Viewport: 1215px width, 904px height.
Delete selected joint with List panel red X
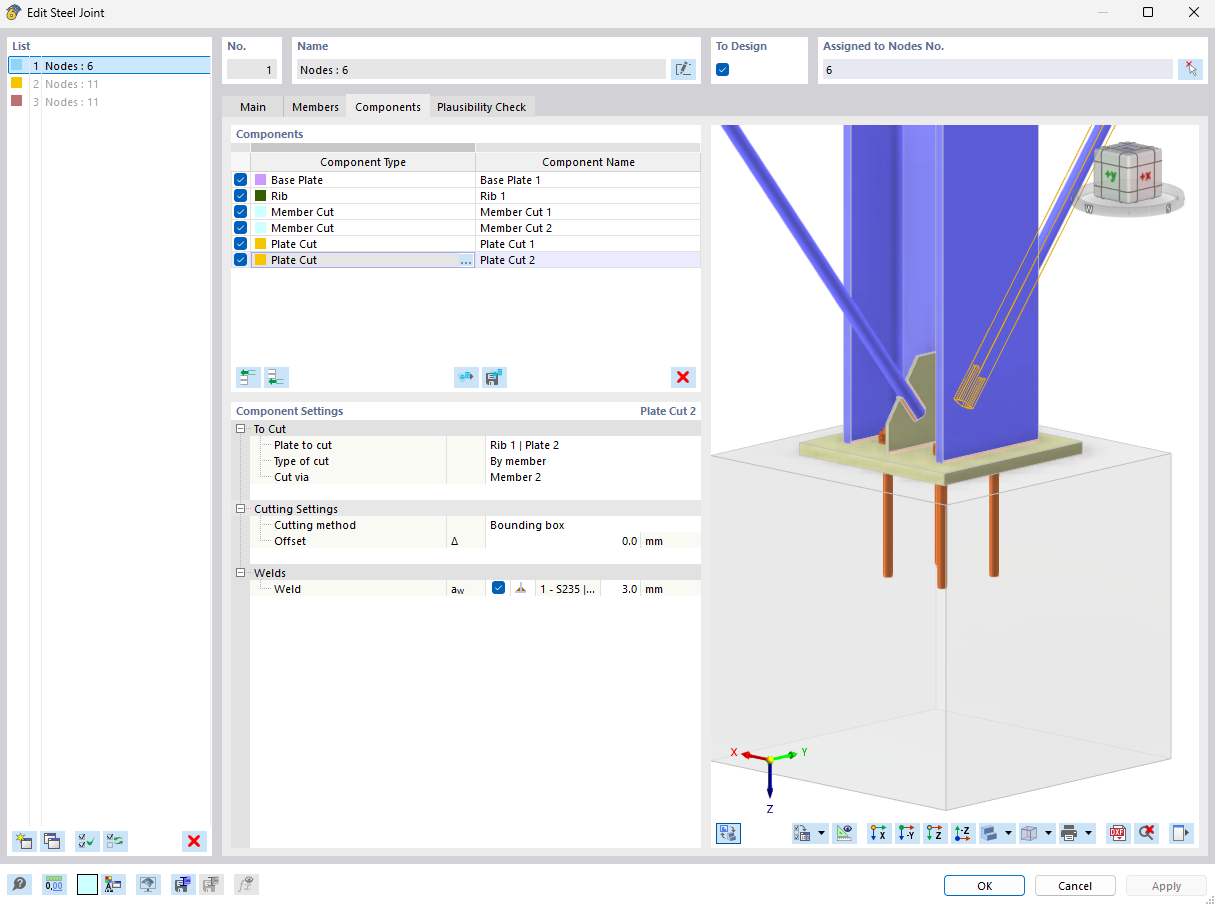[194, 841]
